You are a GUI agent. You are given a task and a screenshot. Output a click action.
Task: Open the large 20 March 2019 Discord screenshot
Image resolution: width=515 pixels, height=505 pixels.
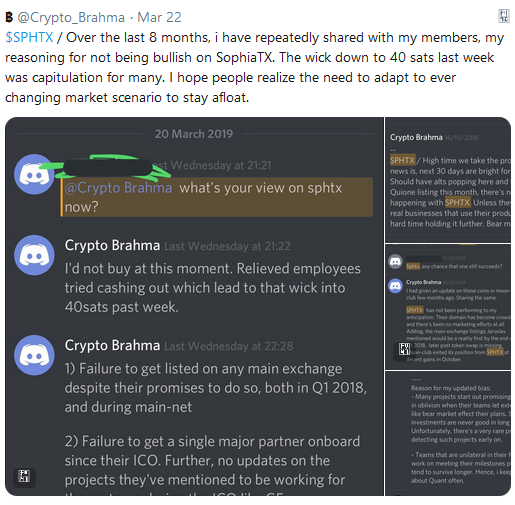point(194,306)
